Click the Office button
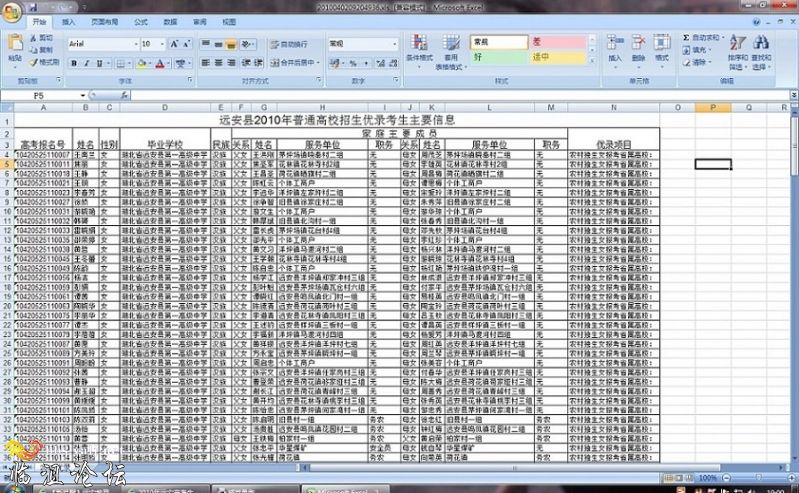This screenshot has width=799, height=493. (x=12, y=10)
